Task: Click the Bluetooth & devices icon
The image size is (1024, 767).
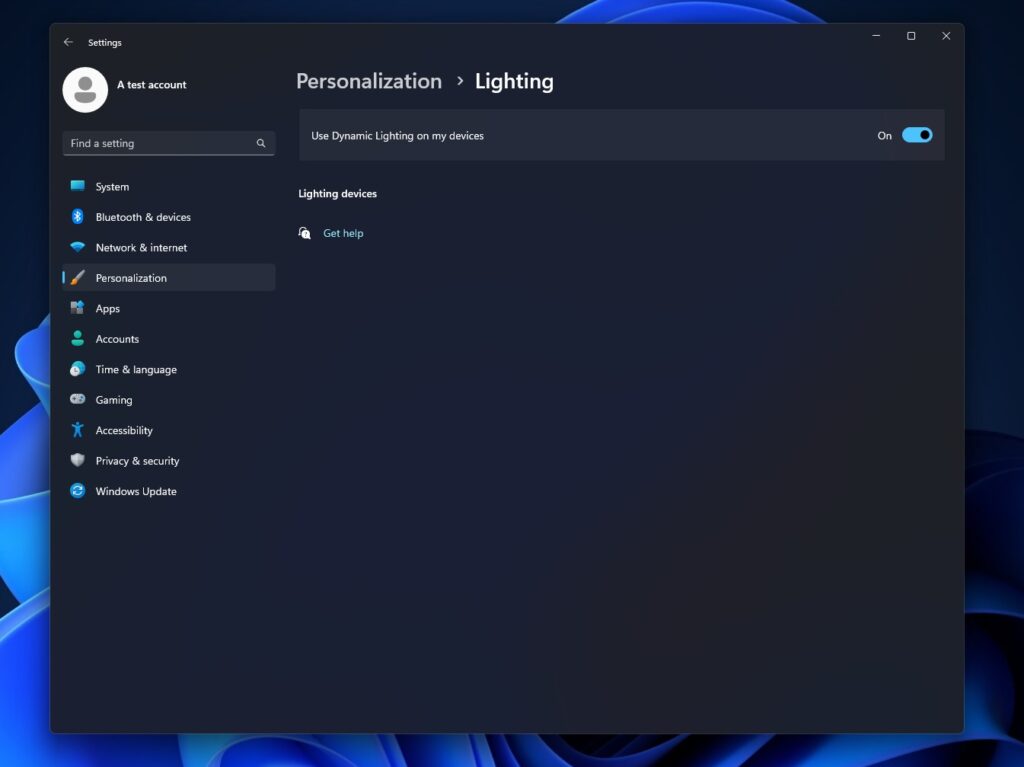Action: coord(78,216)
